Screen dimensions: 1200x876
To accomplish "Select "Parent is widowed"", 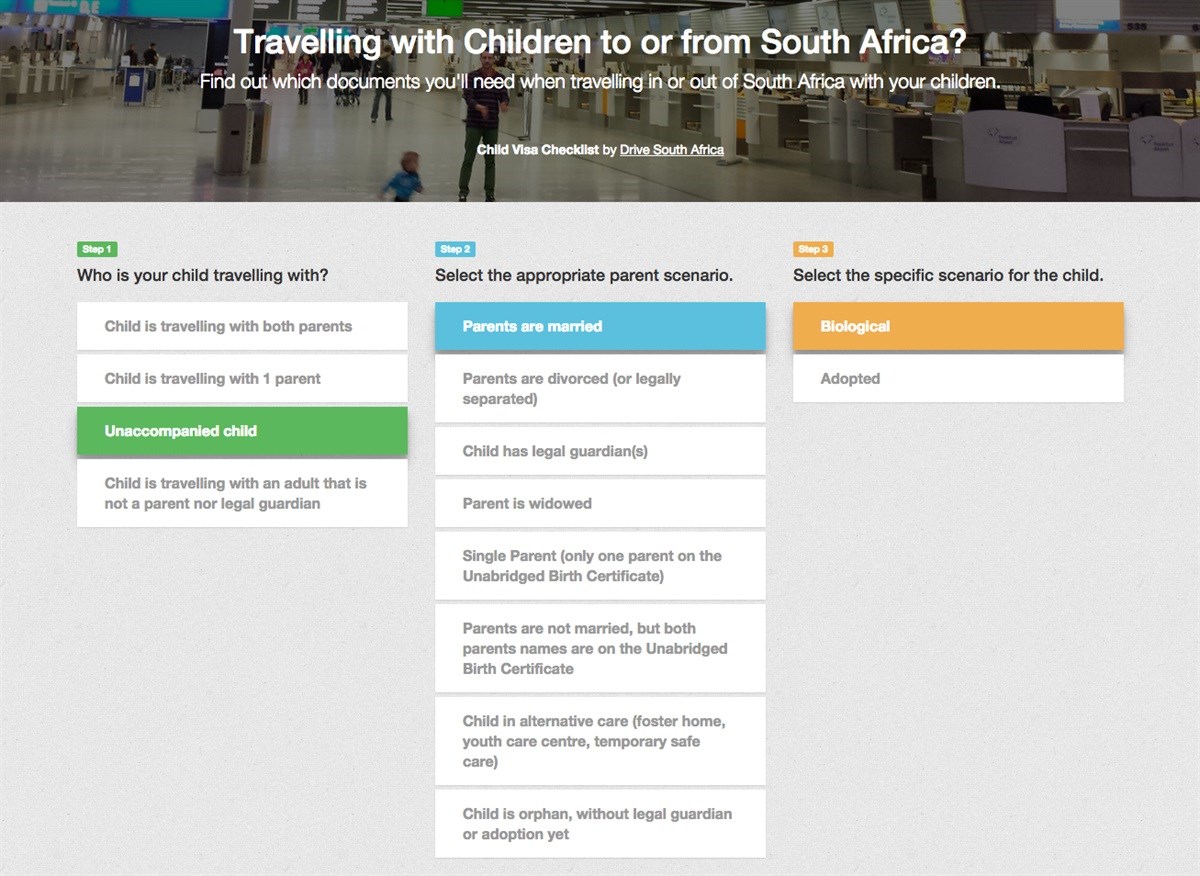I will 600,503.
